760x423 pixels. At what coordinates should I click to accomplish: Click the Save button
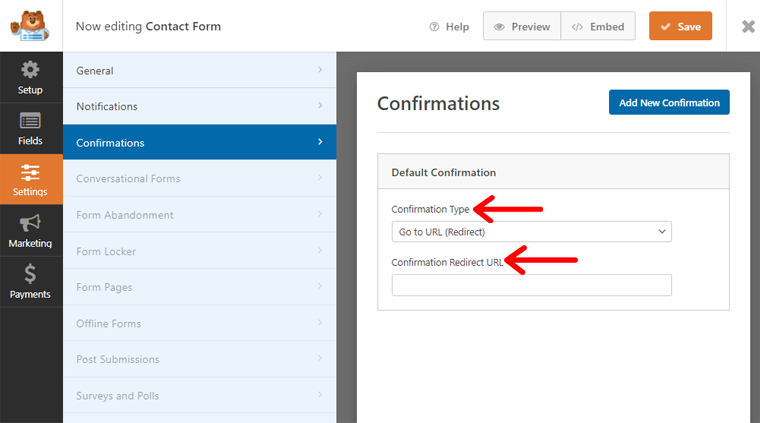coord(680,27)
